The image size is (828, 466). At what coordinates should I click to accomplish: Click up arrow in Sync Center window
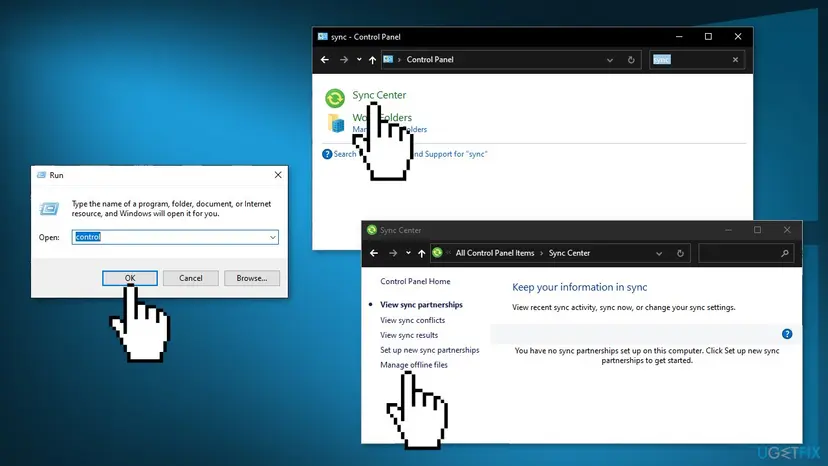click(x=421, y=253)
